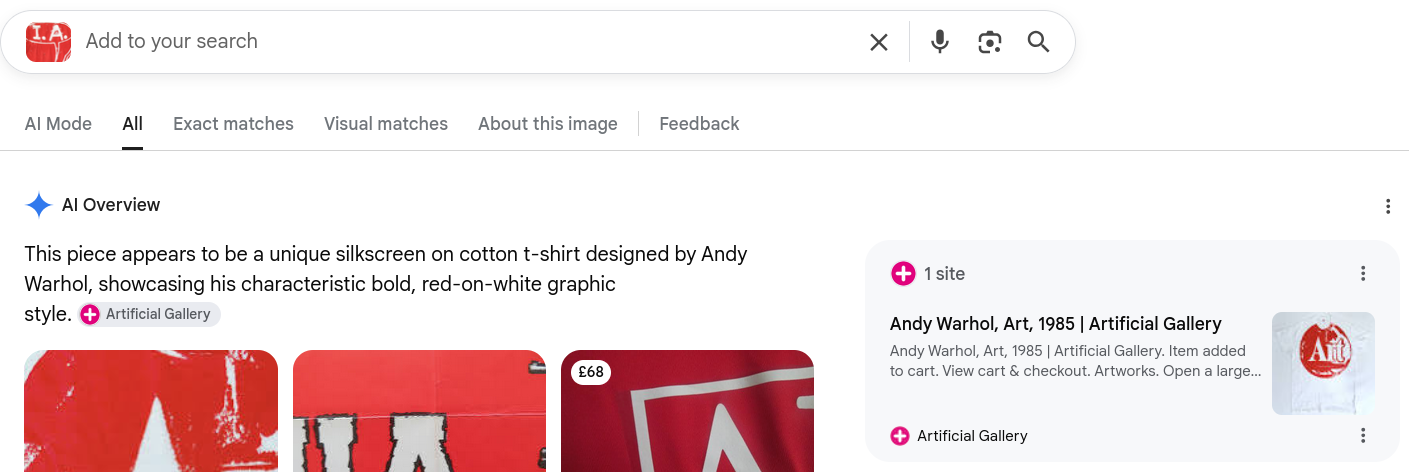Start voice search with microphone icon
The height and width of the screenshot is (472, 1409).
pos(939,42)
